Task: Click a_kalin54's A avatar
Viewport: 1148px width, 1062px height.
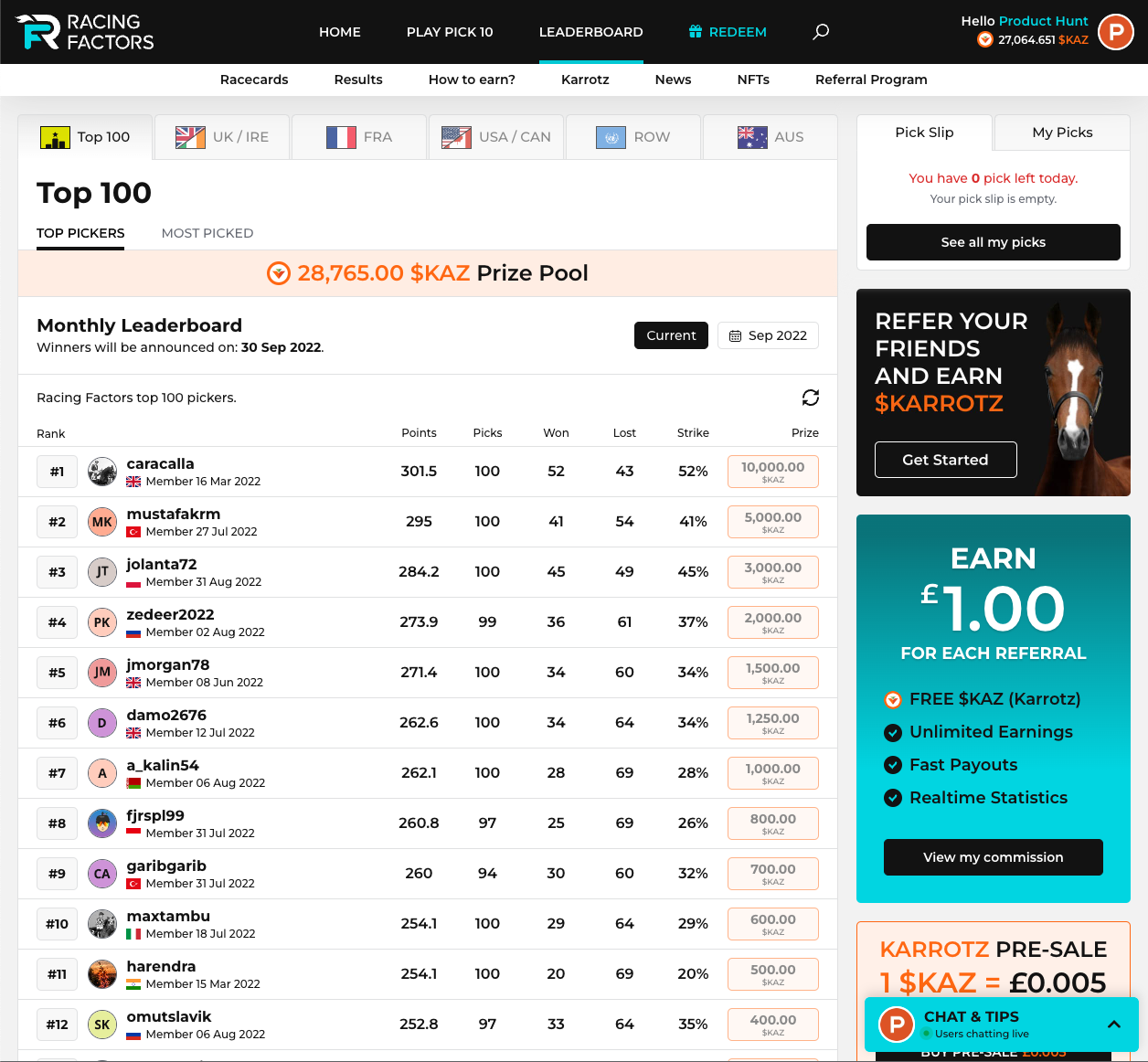Action: [102, 773]
